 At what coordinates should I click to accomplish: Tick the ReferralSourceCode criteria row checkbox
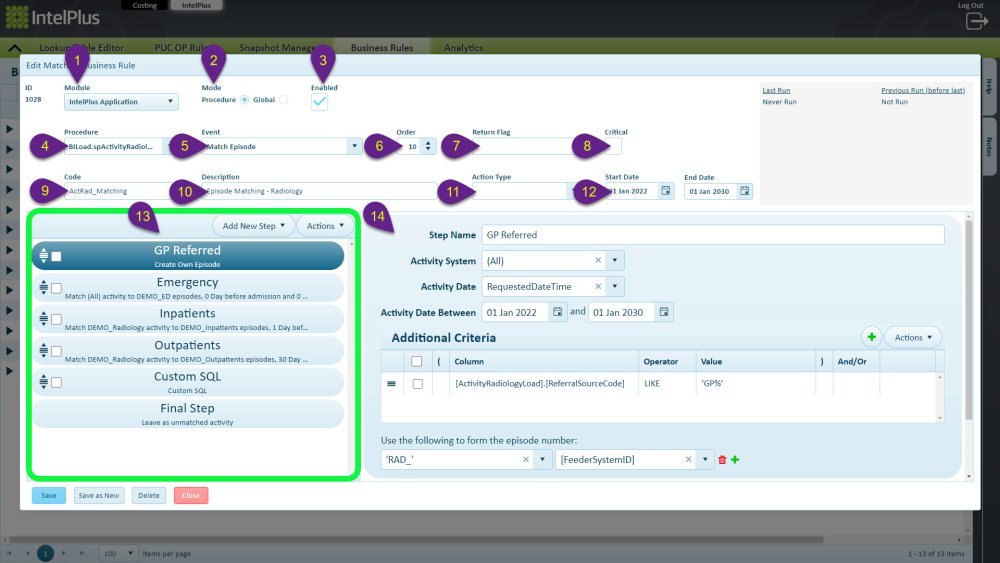click(x=418, y=384)
